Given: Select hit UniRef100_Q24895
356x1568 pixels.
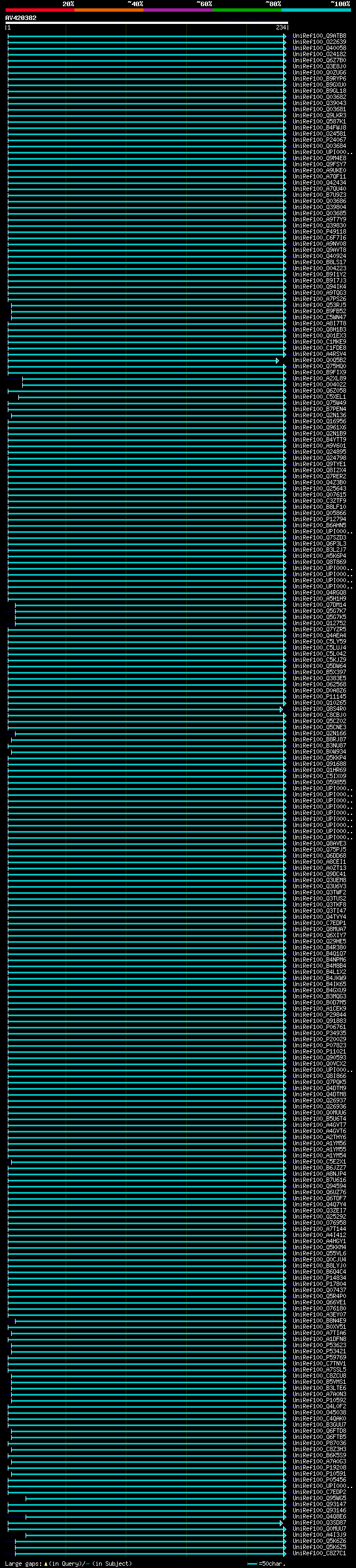Looking at the screenshot, I should point(319,452).
